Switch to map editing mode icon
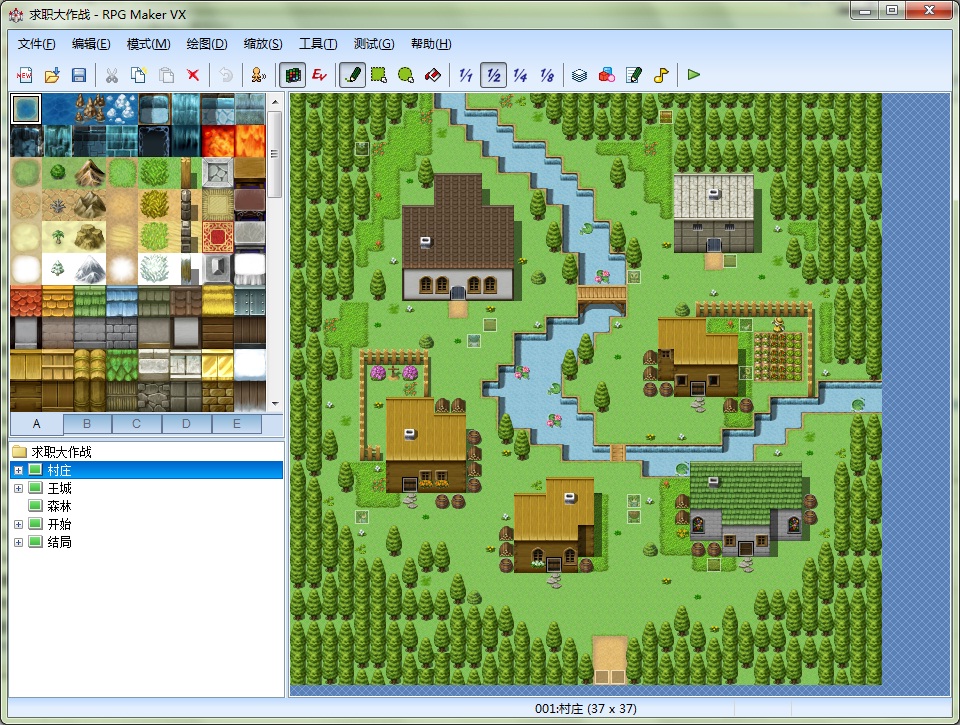The height and width of the screenshot is (725, 960). (x=292, y=75)
